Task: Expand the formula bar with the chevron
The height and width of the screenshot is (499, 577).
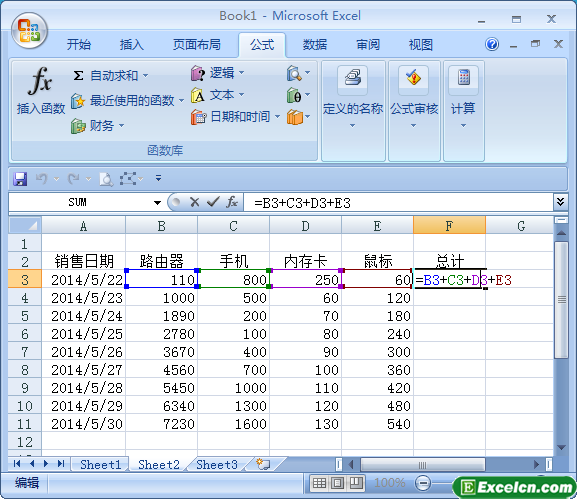Action: (560, 202)
